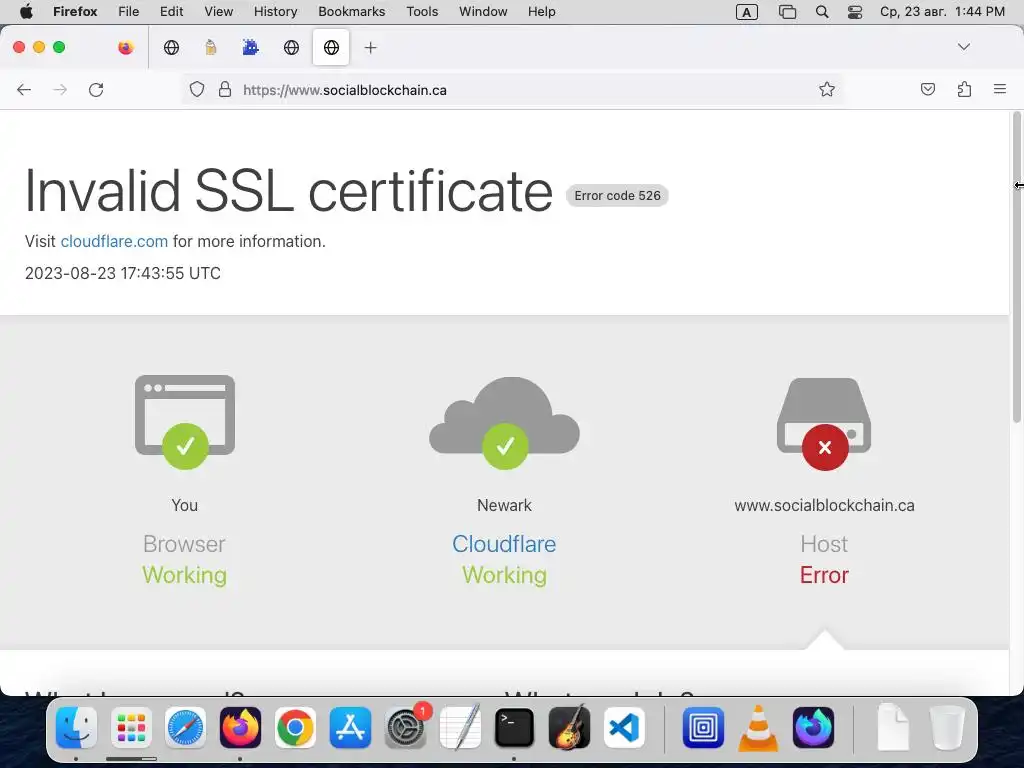Open the Help menu

541,12
